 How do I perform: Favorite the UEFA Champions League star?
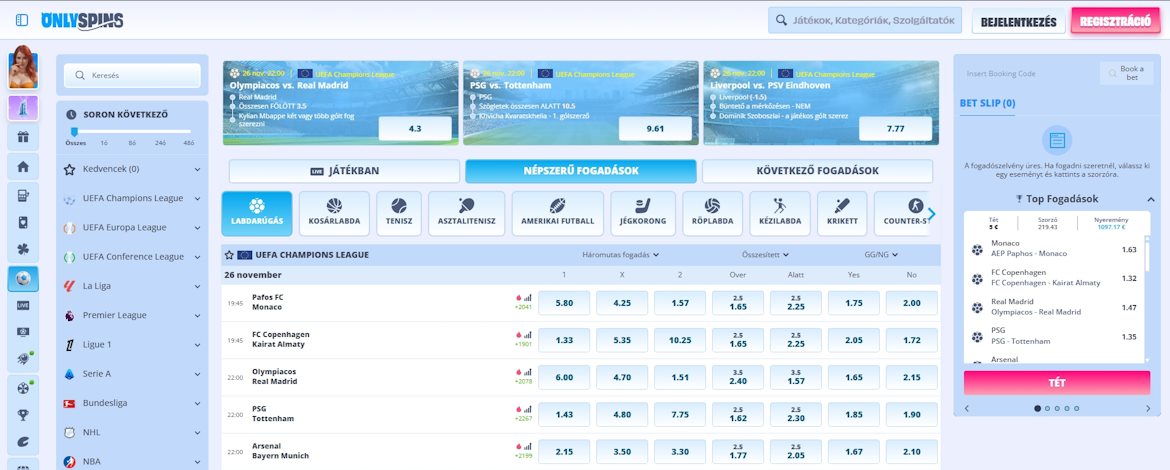click(230, 255)
